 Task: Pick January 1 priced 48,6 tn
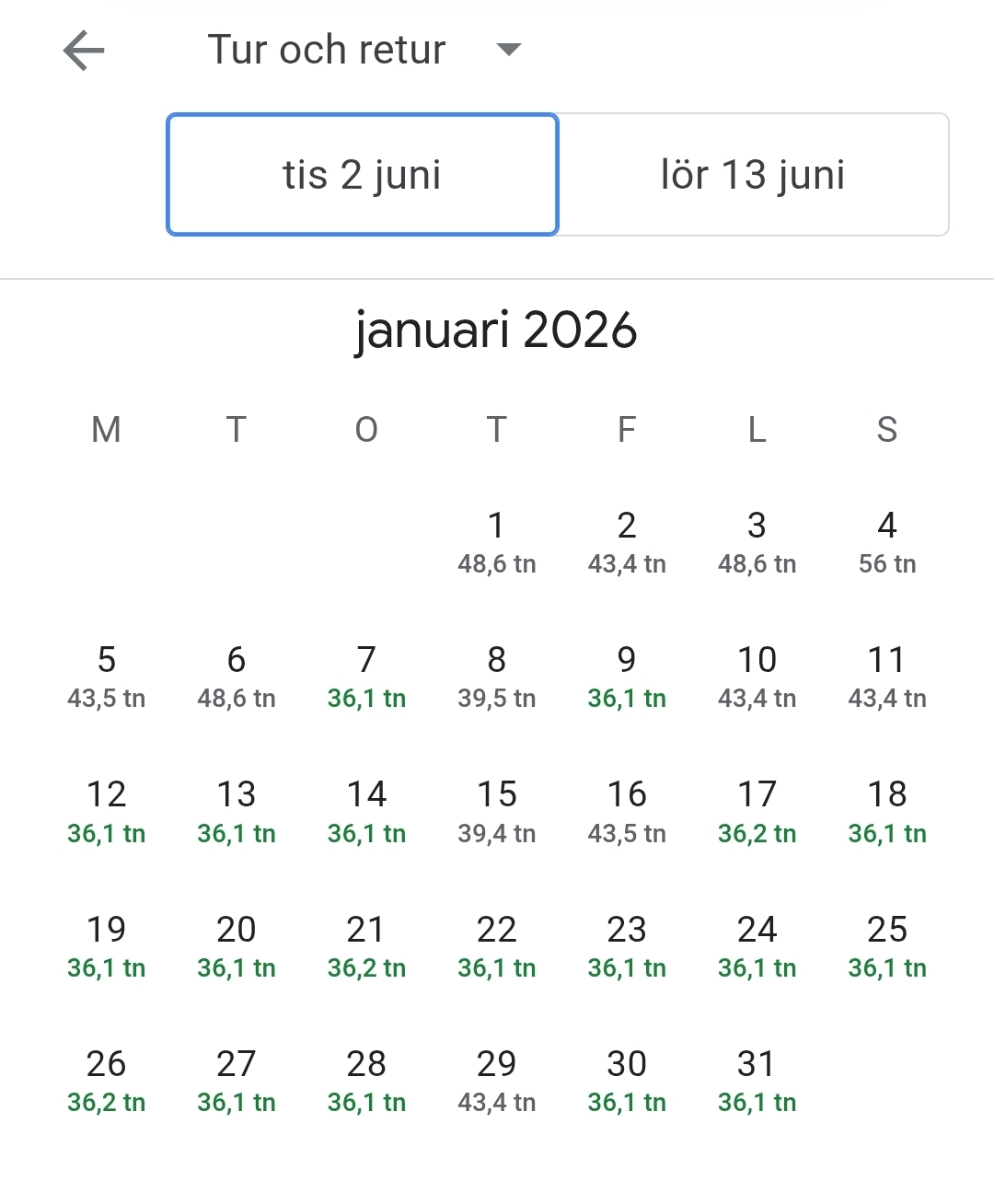(x=496, y=542)
